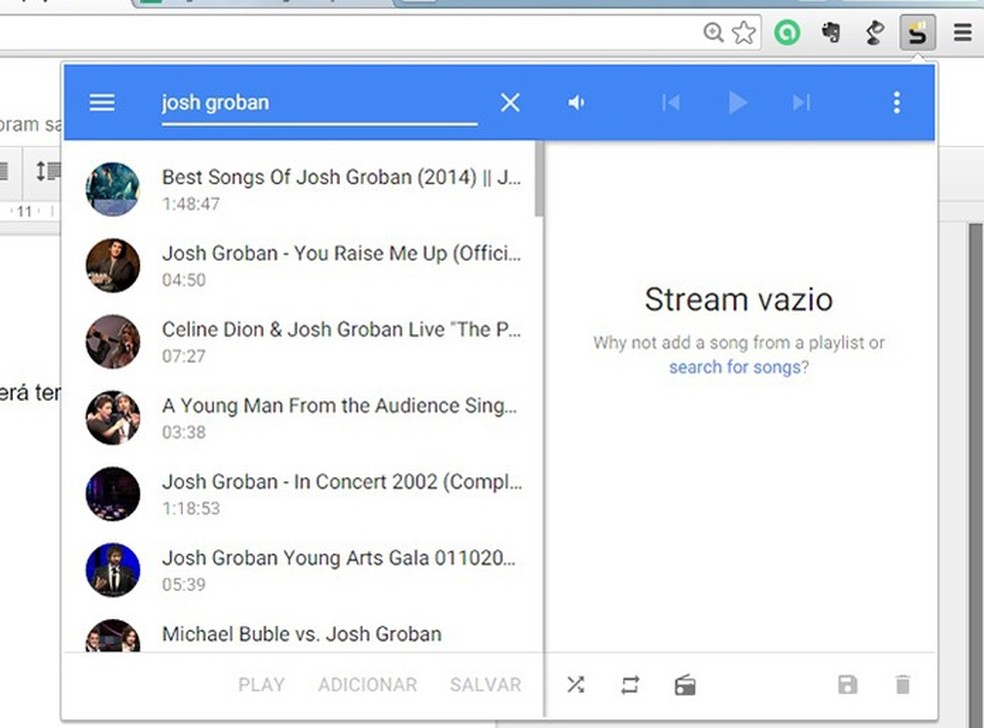
Task: Click the "search for songs?" link
Action: pos(737,367)
